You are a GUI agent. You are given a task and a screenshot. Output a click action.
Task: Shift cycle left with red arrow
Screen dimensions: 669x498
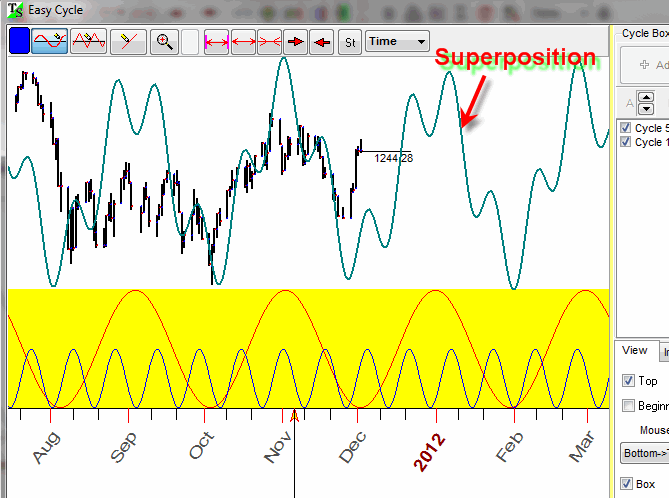tap(321, 41)
